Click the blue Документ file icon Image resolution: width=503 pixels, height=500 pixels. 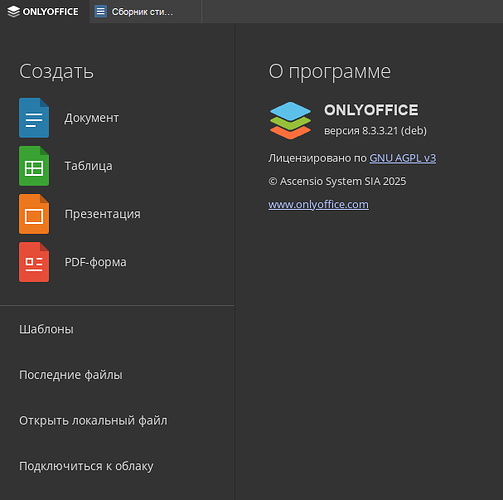point(34,118)
